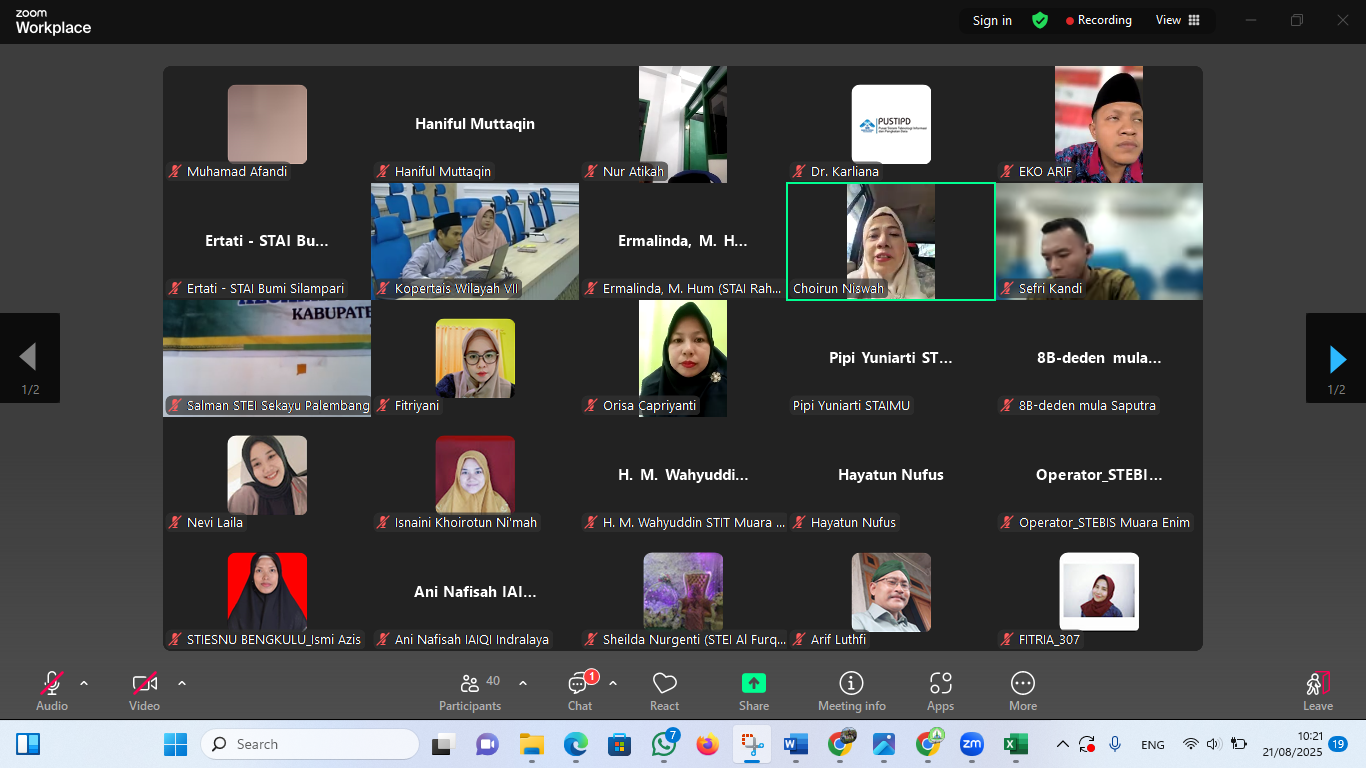
Task: Click FITRIA_307 profile picture
Action: tap(1099, 592)
